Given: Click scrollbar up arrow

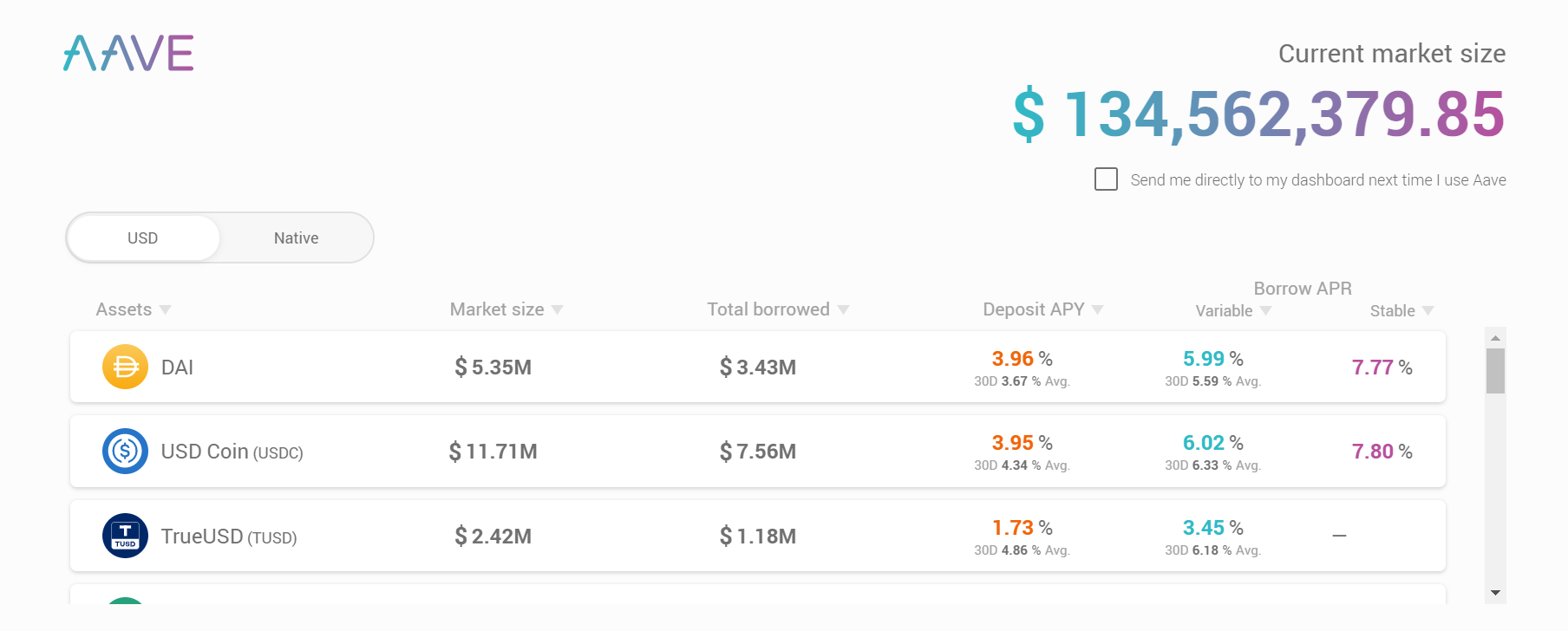Looking at the screenshot, I should tap(1495, 337).
